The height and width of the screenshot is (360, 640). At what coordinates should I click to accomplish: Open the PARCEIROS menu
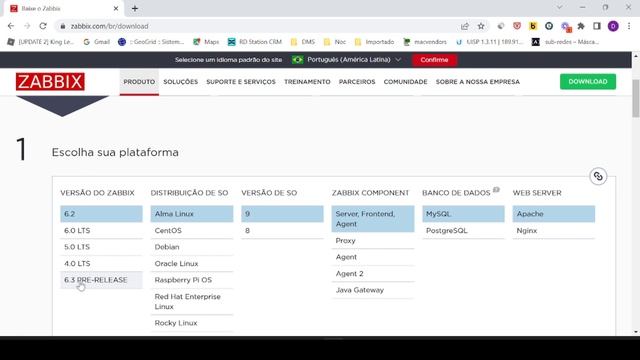tap(357, 82)
